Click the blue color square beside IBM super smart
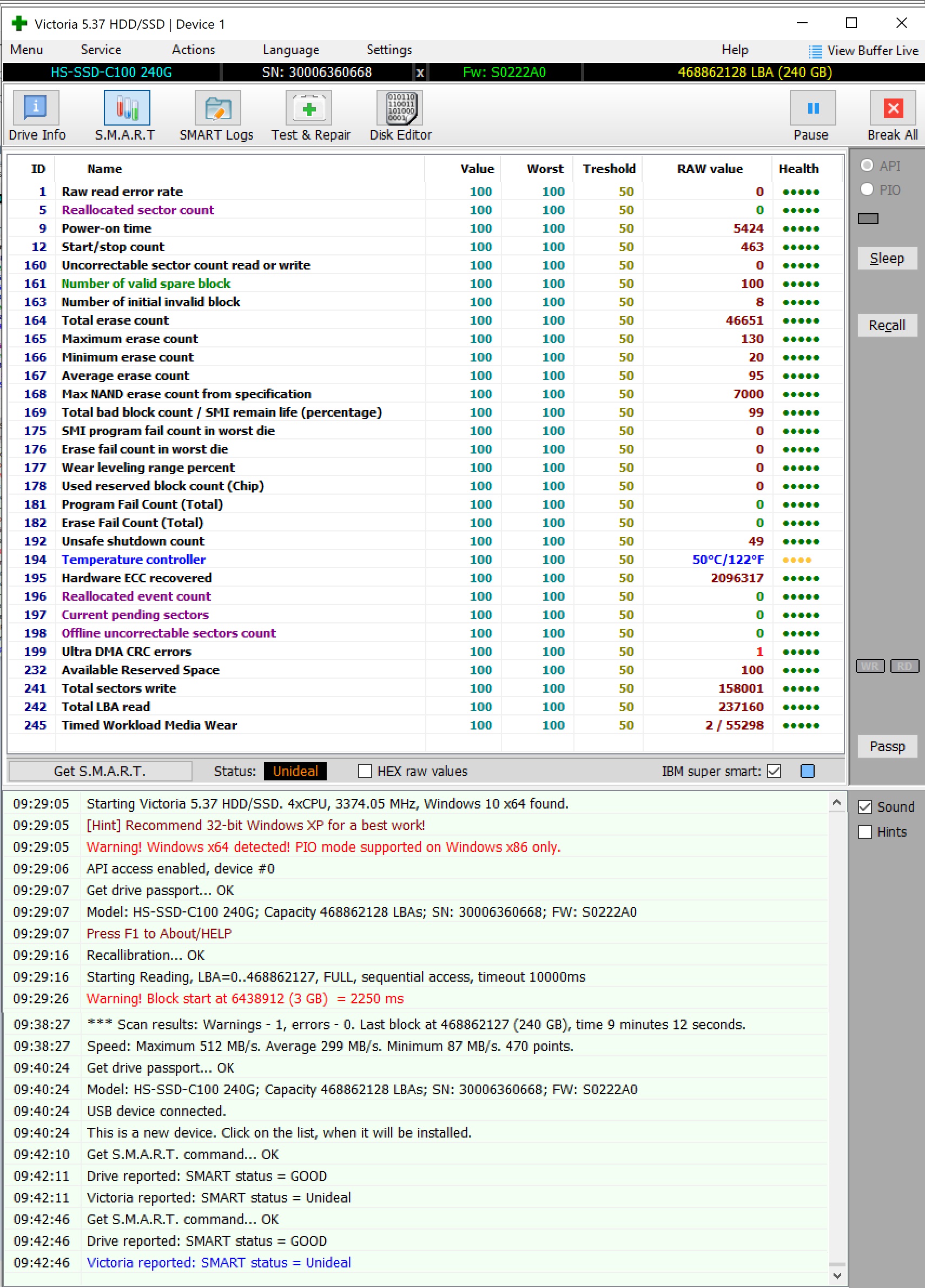This screenshot has width=925, height=1288. point(807,771)
